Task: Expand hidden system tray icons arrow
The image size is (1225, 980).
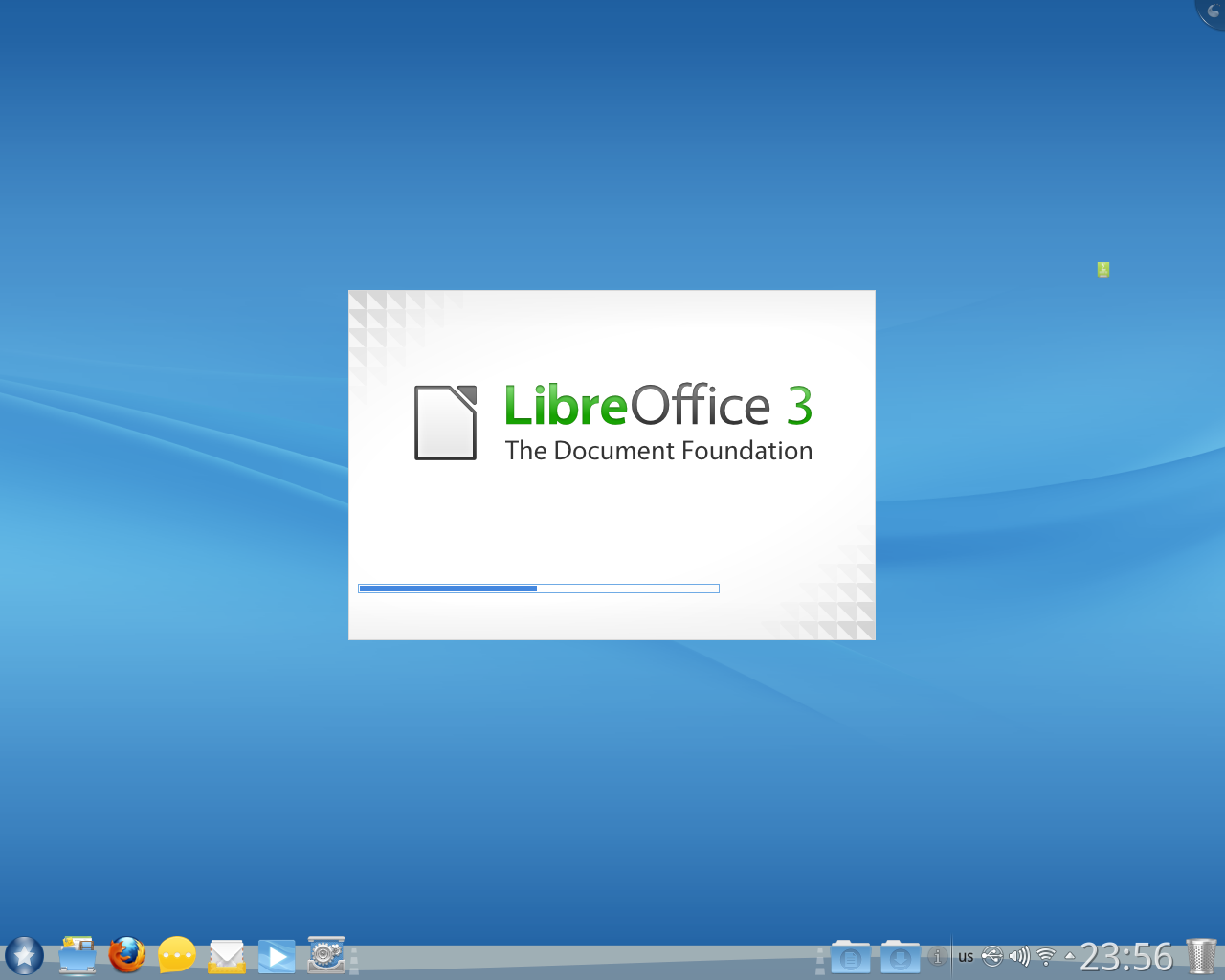Action: (1070, 955)
